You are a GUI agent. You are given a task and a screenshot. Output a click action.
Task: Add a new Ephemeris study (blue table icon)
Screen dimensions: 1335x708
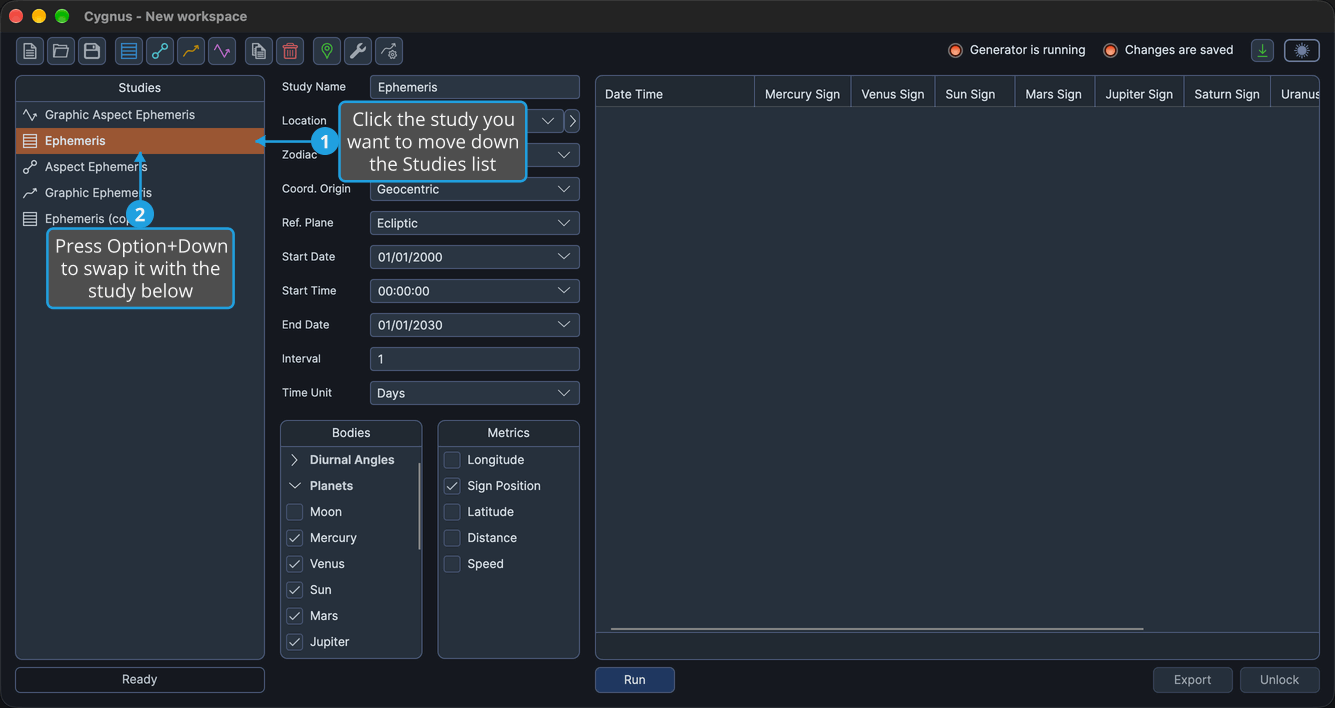tap(129, 51)
